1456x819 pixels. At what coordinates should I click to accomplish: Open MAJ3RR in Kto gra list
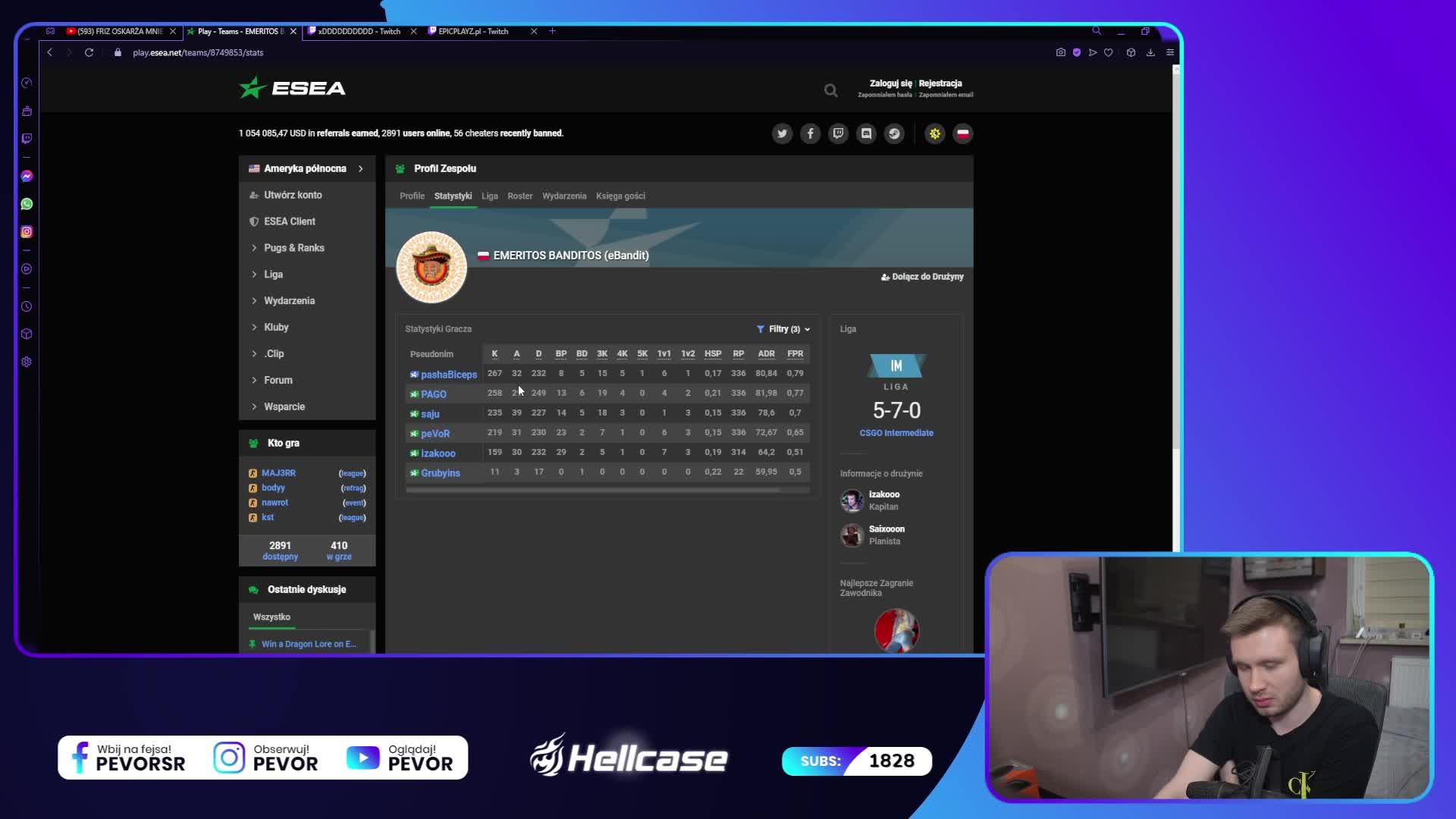point(278,473)
